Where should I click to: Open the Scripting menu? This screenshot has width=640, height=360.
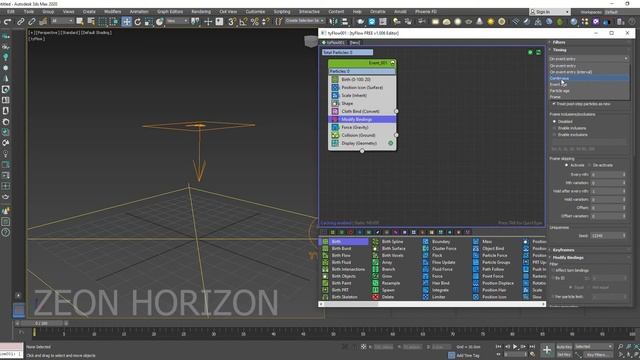coord(282,12)
